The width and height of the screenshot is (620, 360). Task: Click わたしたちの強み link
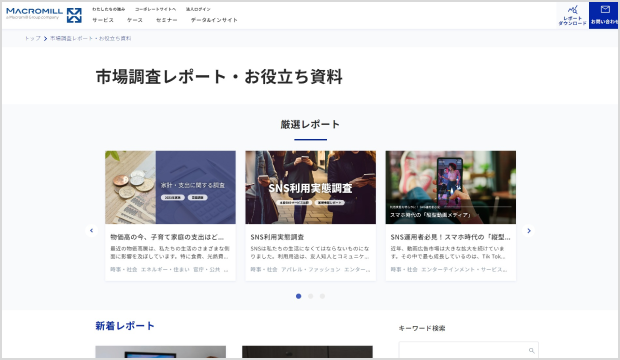[x=109, y=9]
